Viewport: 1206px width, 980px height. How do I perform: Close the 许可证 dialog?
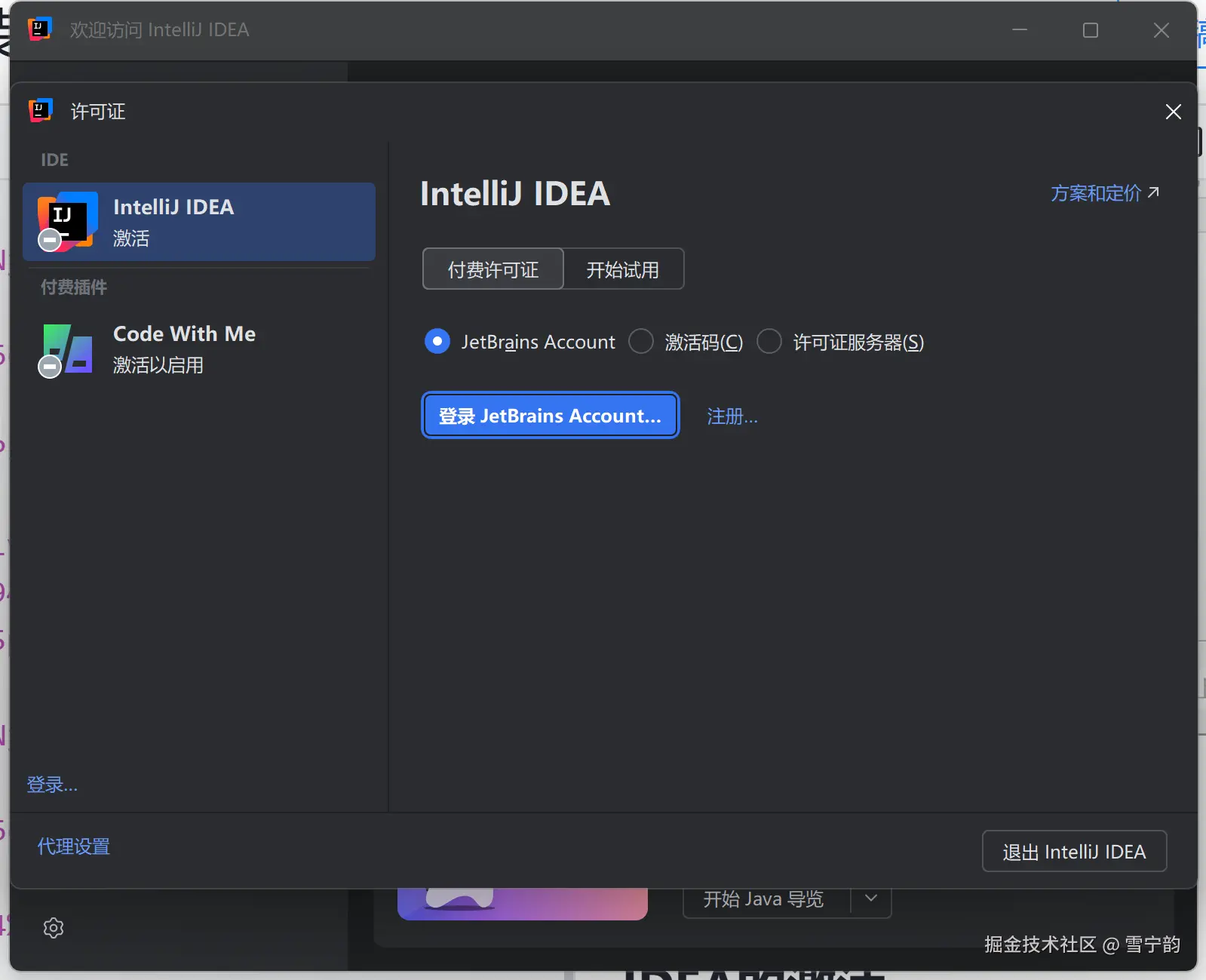[x=1173, y=112]
